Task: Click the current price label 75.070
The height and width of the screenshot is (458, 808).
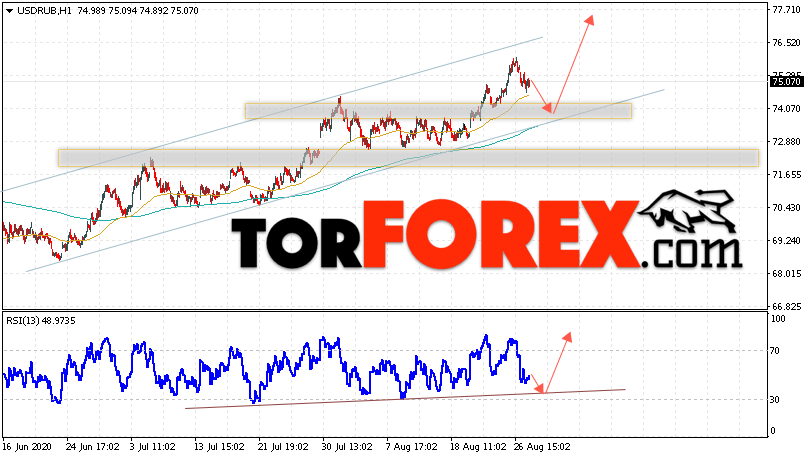Action: [786, 81]
